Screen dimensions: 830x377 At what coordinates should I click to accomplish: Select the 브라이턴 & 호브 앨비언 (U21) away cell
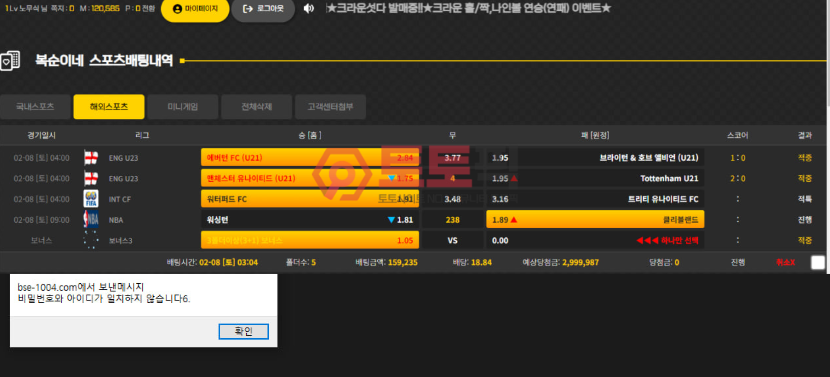(x=596, y=158)
